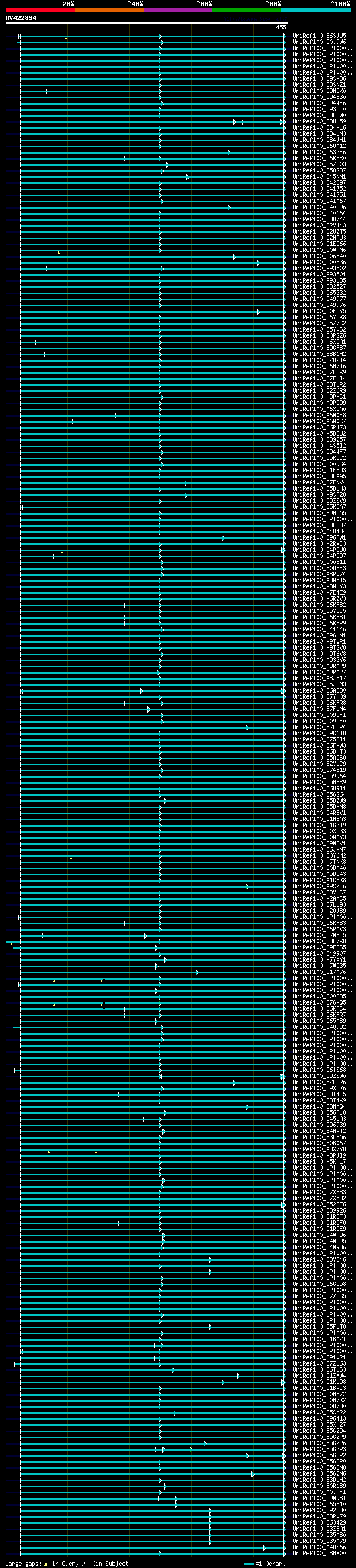Click label UniRef100_O65332
This screenshot has height=1568, width=356.
point(319,293)
